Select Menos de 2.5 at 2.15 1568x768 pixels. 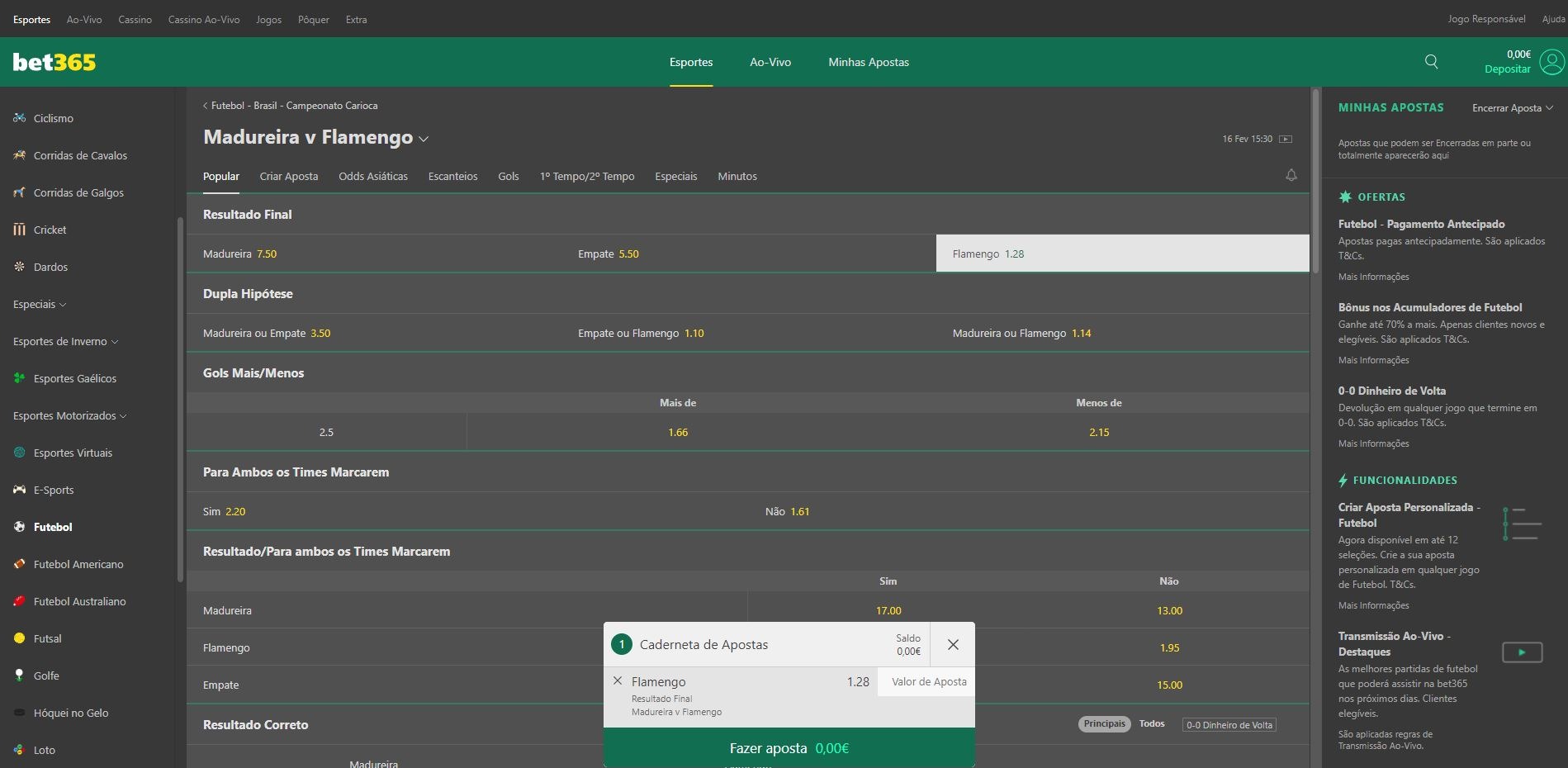coord(1099,432)
